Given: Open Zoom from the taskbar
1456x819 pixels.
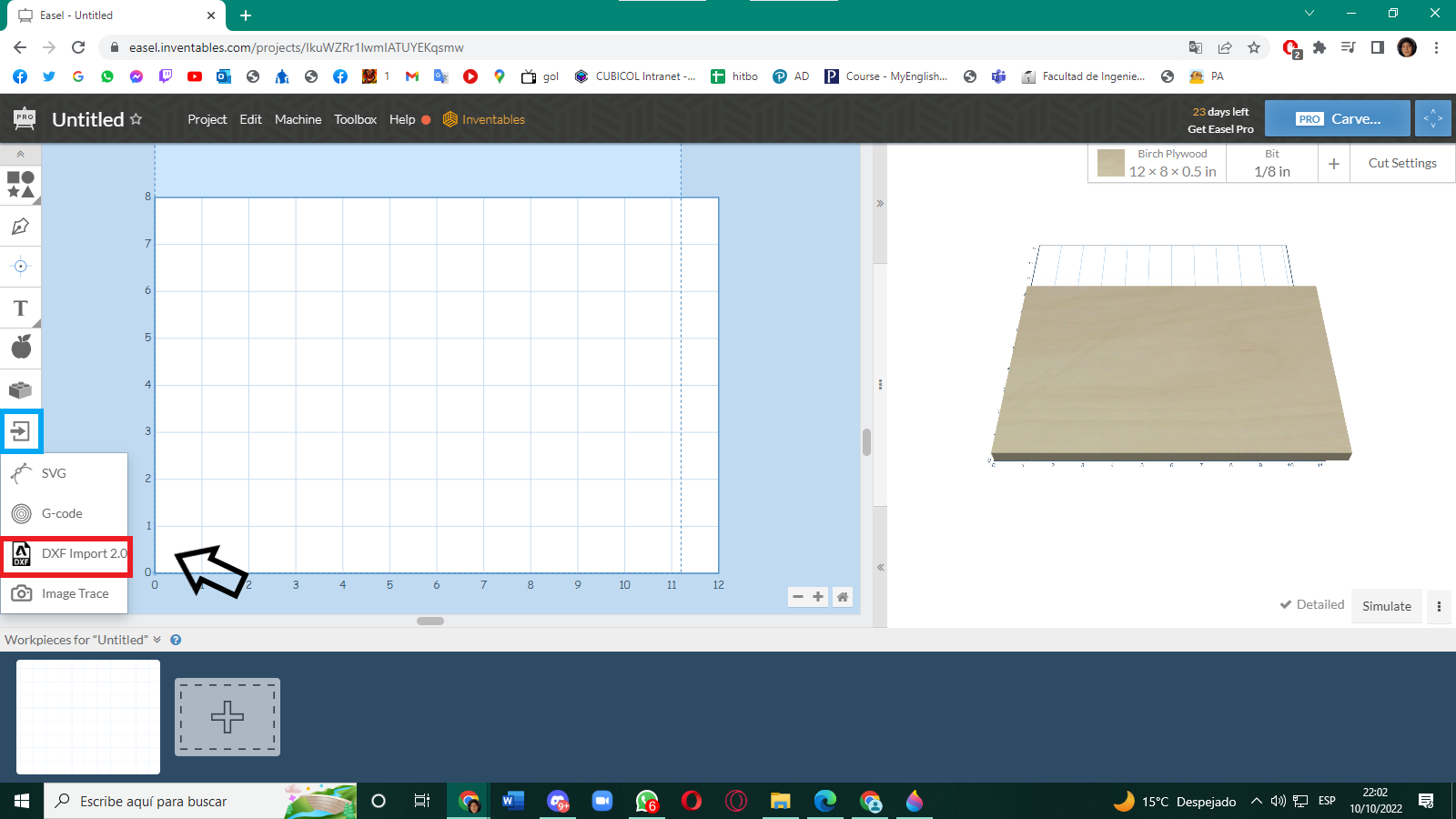Looking at the screenshot, I should click(602, 801).
